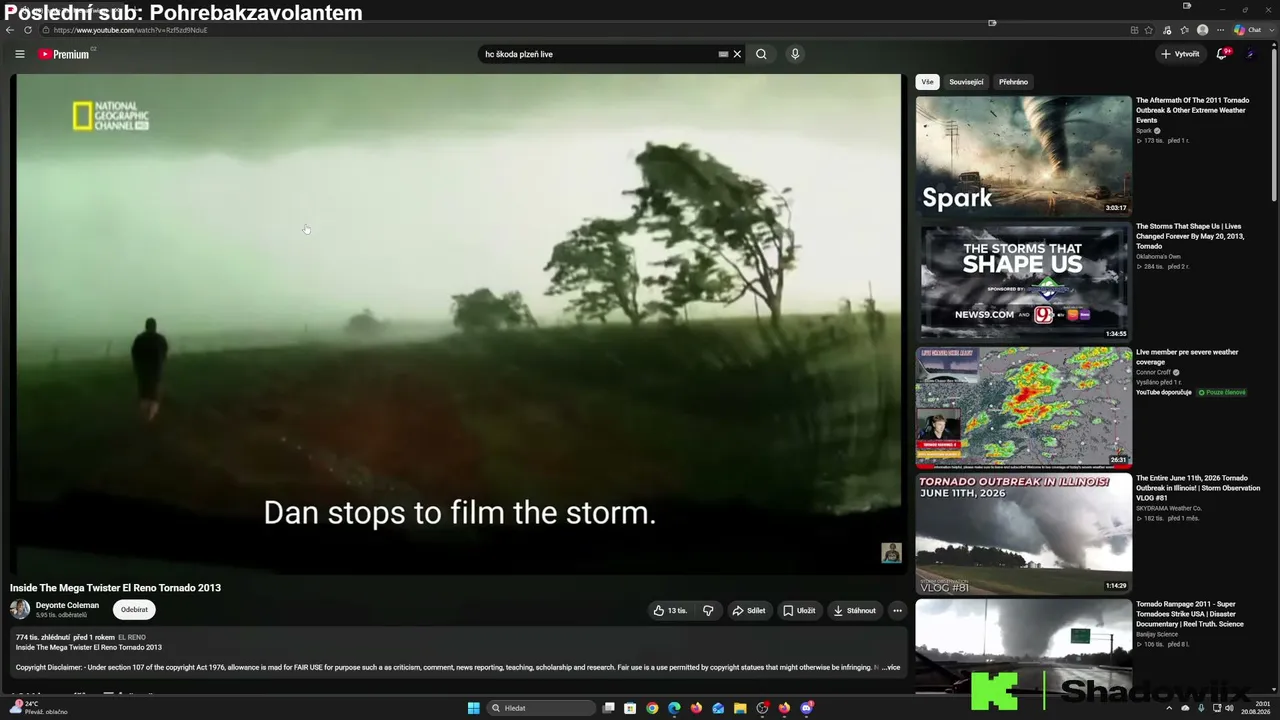Open Windows Start menu
This screenshot has height=720, width=1280.
473,708
